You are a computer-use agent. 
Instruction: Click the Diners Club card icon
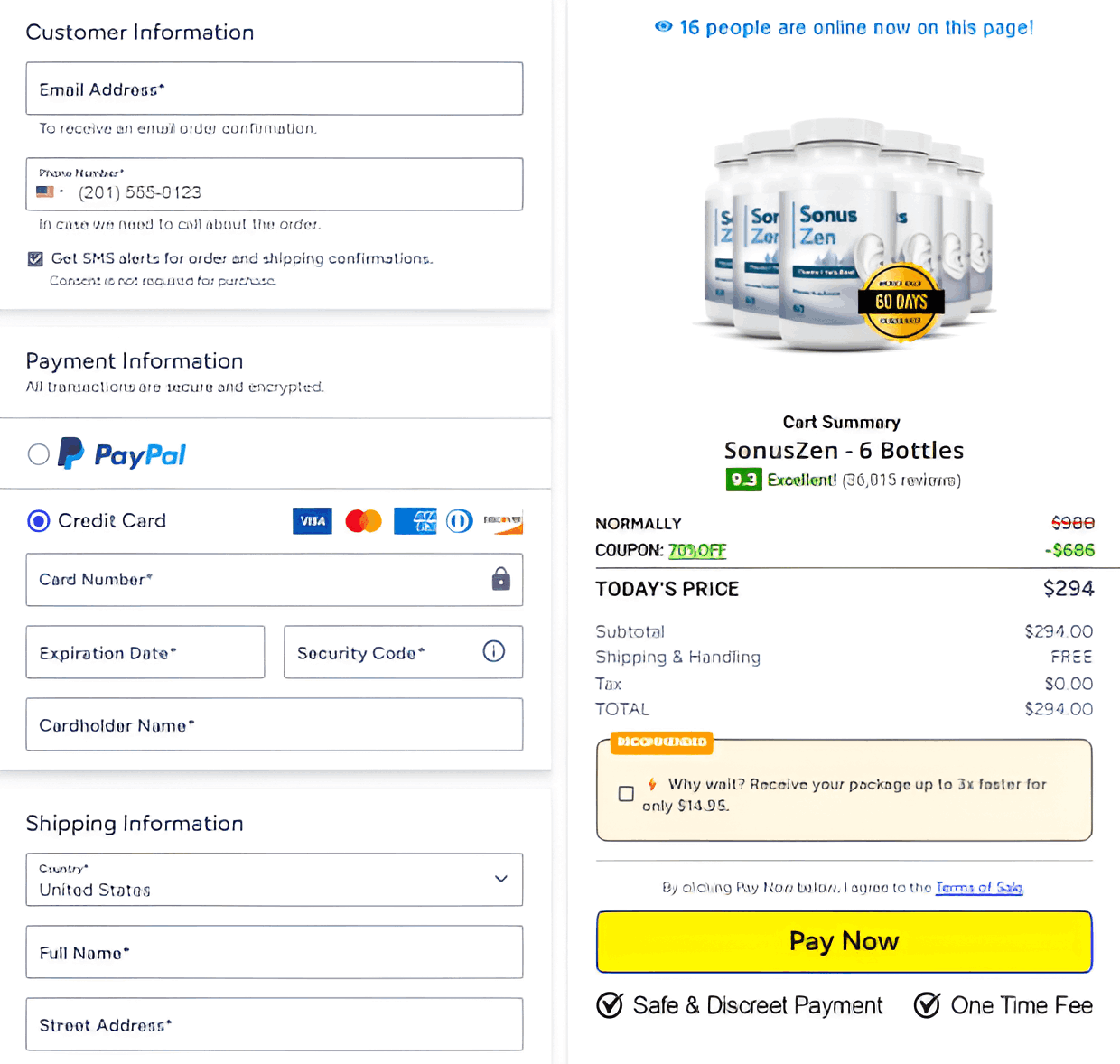(x=459, y=521)
